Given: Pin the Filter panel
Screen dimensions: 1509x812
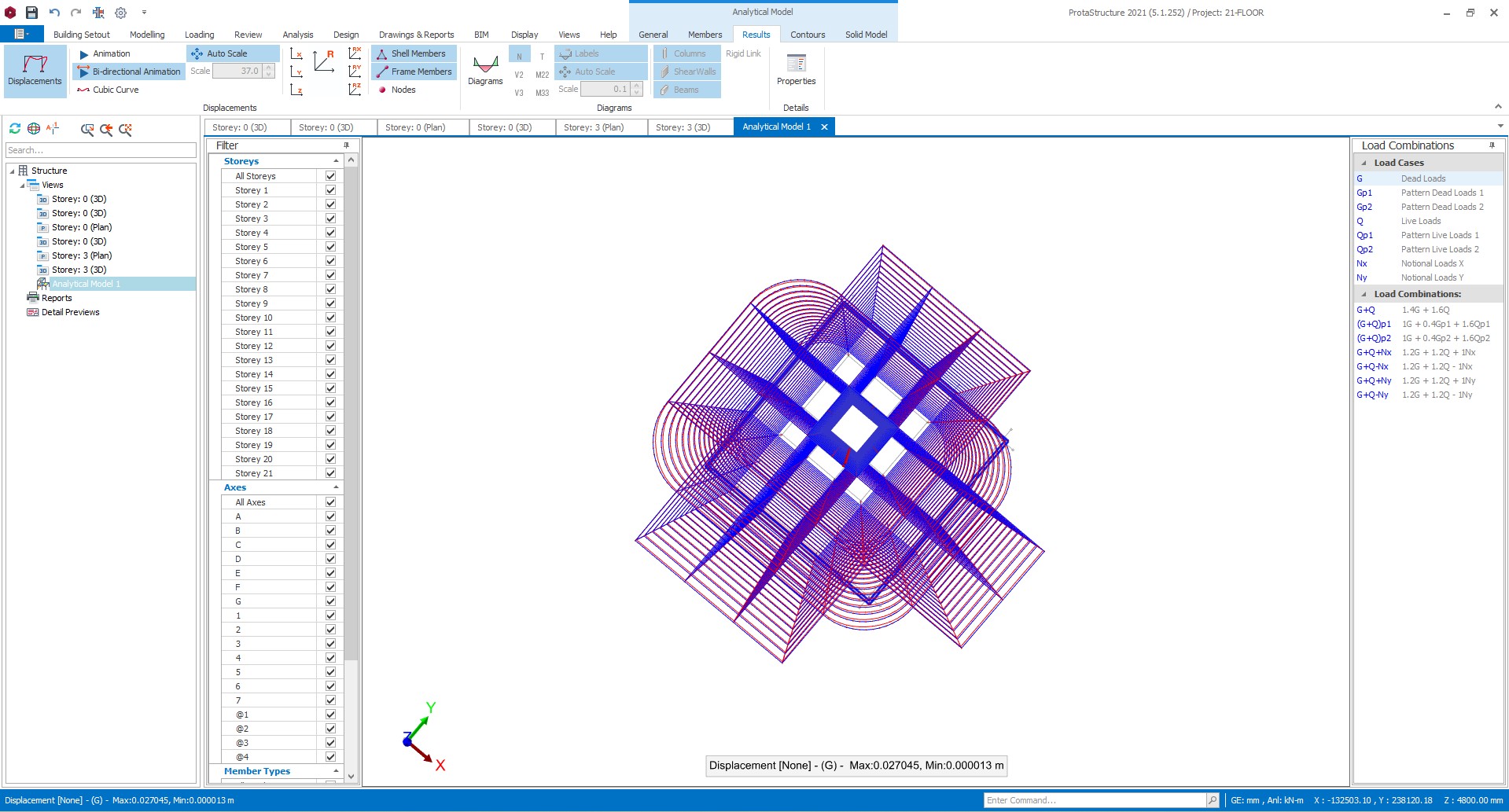Looking at the screenshot, I should 347,145.
